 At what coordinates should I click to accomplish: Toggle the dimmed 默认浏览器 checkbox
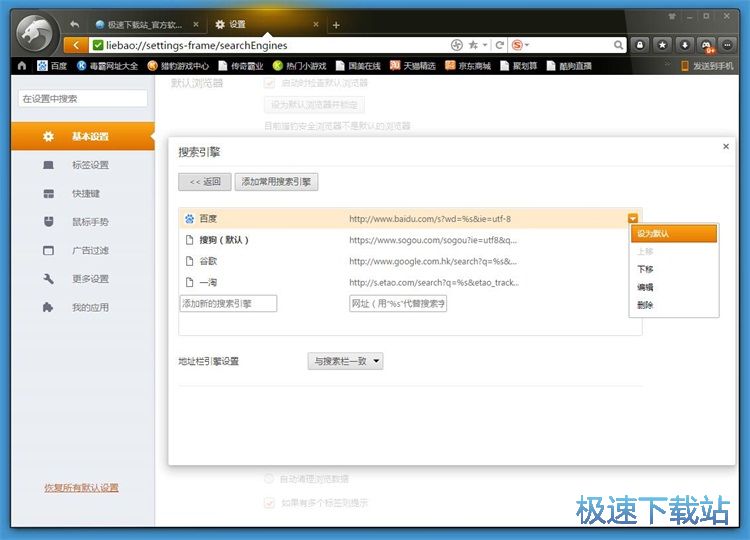point(269,83)
